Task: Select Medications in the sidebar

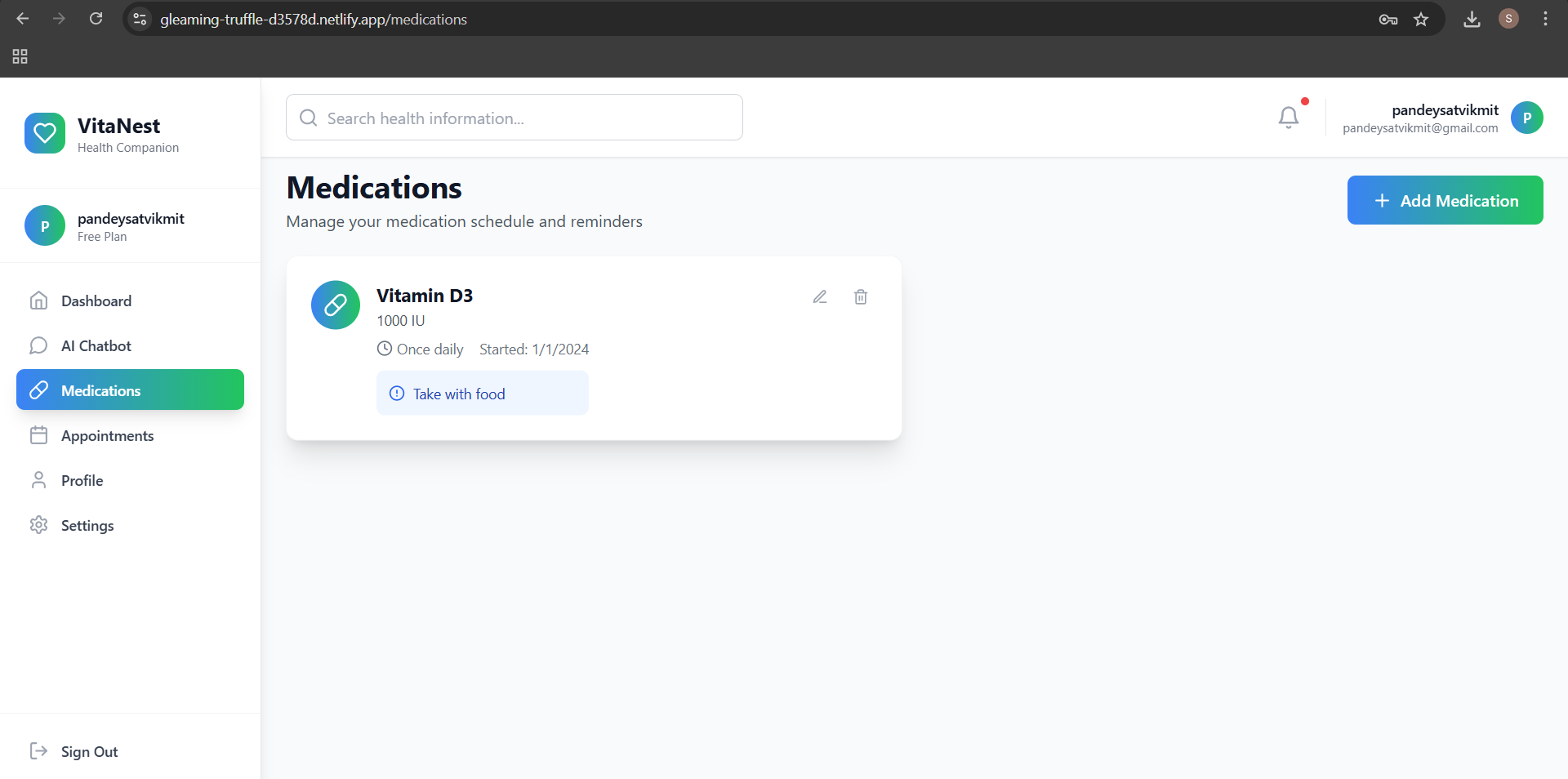Action: [x=131, y=390]
